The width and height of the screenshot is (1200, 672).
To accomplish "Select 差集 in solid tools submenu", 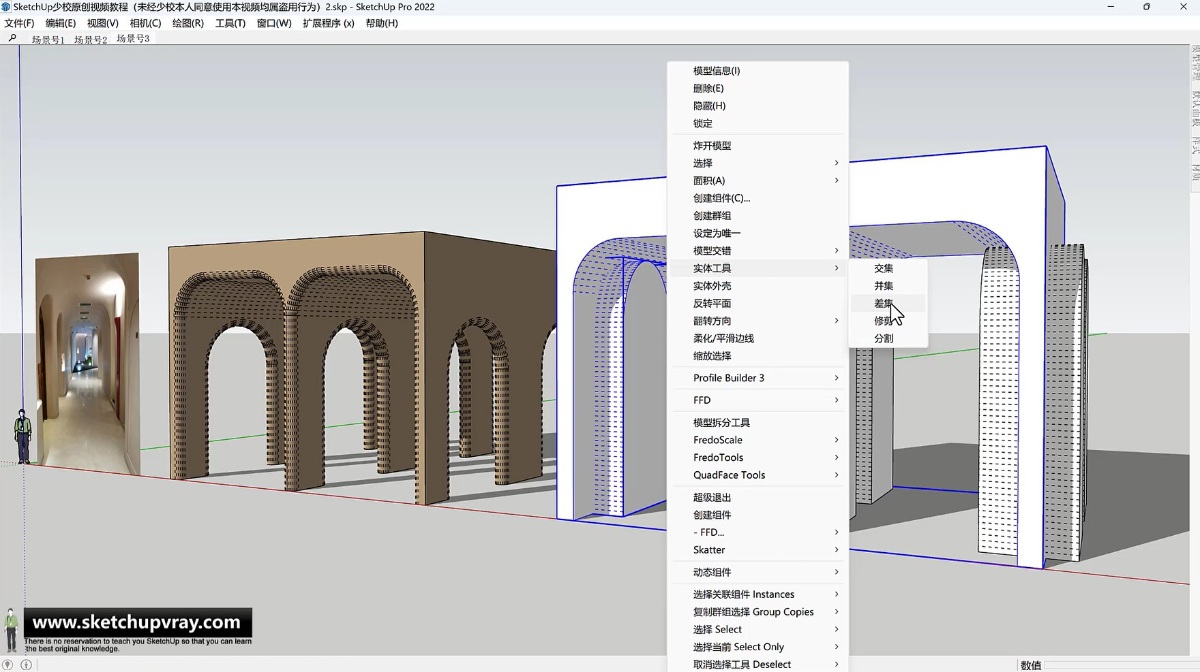I will pyautogui.click(x=887, y=304).
